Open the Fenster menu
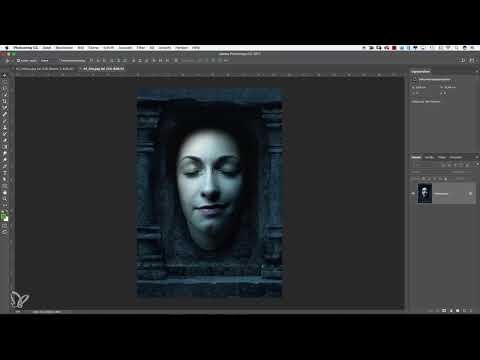The image size is (480, 360). click(182, 48)
